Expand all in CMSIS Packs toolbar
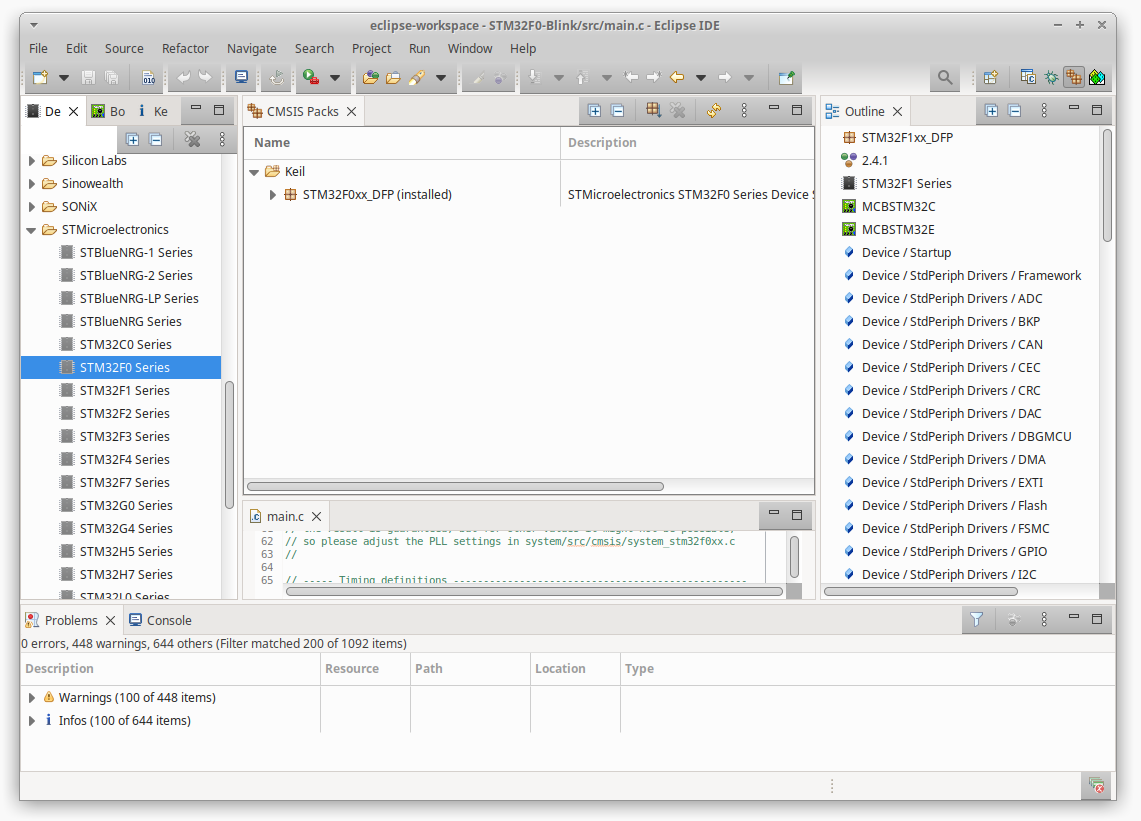 tap(595, 111)
